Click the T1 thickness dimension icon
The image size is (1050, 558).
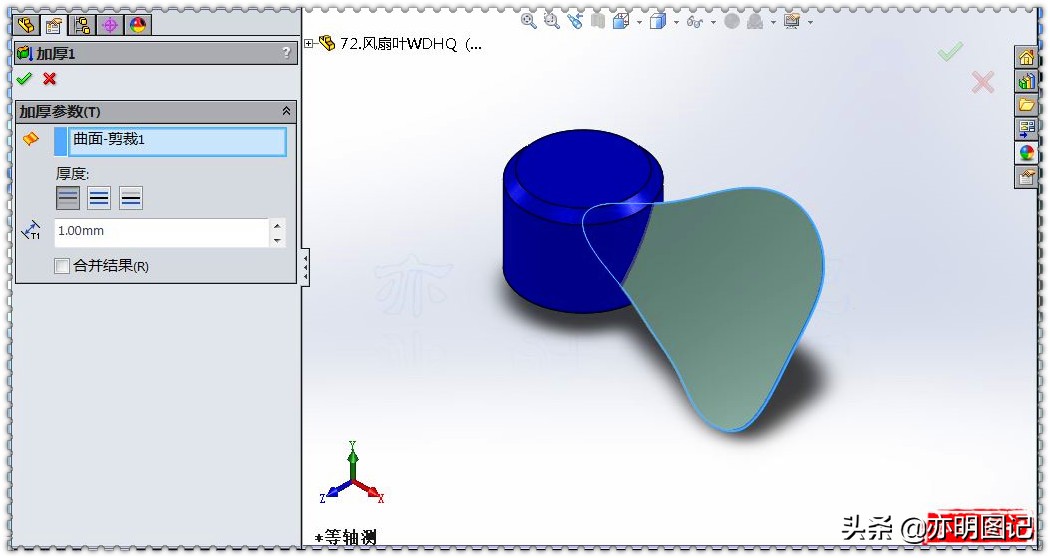point(31,231)
